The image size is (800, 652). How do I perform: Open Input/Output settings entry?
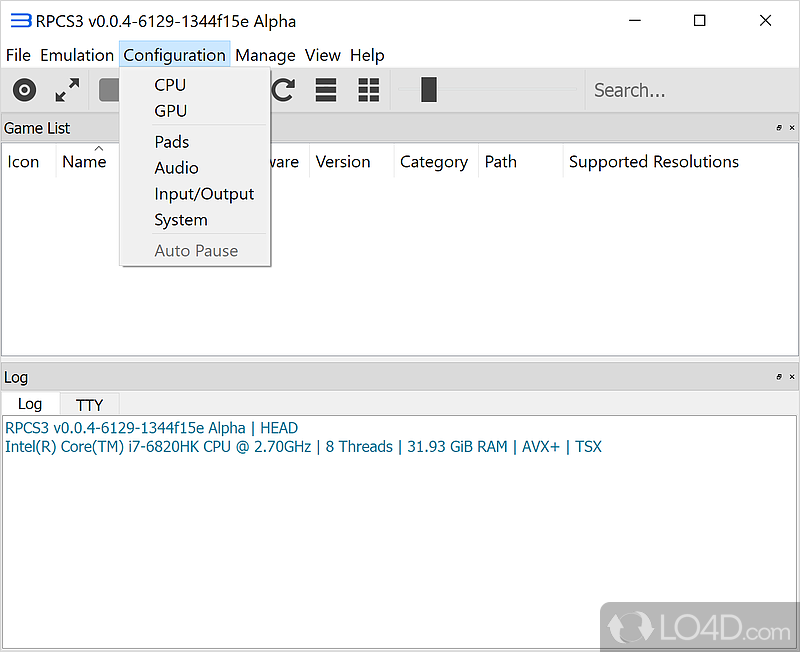point(195,194)
